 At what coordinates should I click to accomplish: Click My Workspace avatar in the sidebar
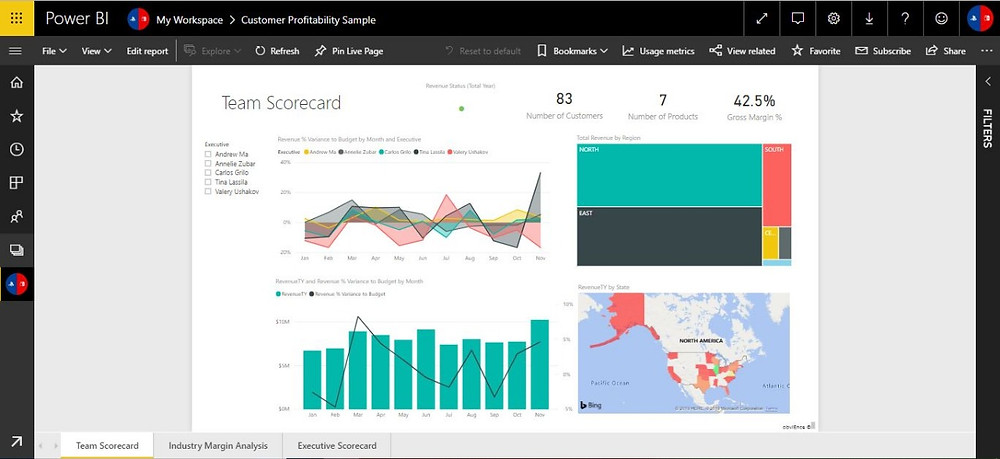pos(17,284)
